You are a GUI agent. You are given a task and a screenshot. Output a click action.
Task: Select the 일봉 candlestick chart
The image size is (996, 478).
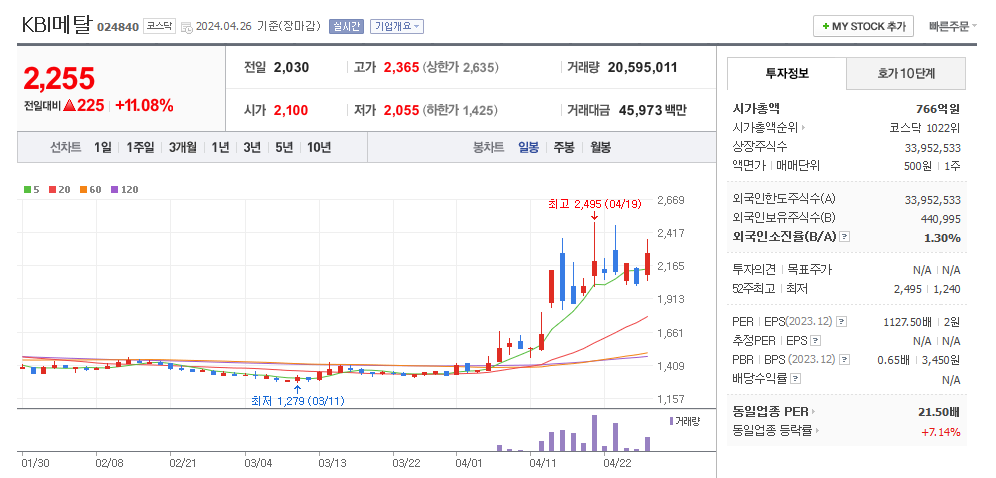click(x=528, y=147)
